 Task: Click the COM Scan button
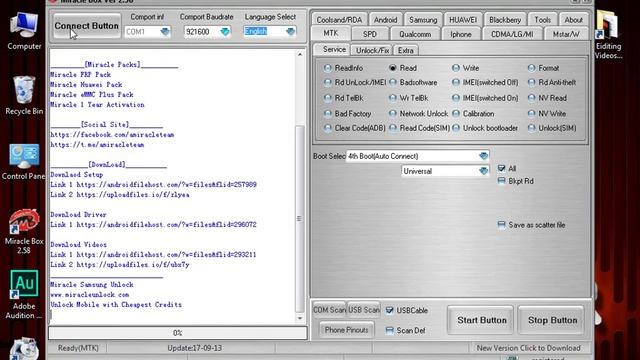329,310
